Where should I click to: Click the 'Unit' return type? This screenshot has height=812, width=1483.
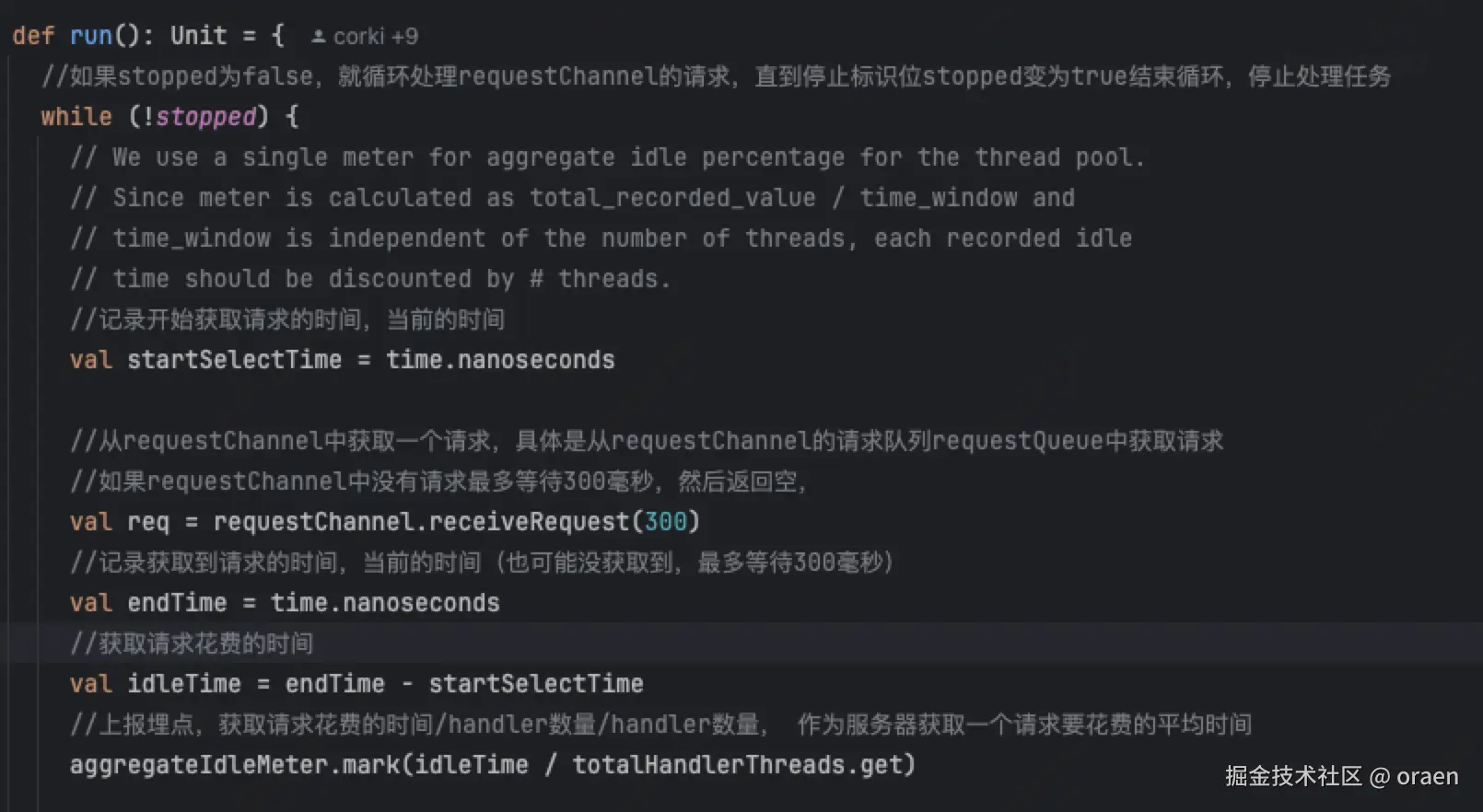[x=198, y=36]
